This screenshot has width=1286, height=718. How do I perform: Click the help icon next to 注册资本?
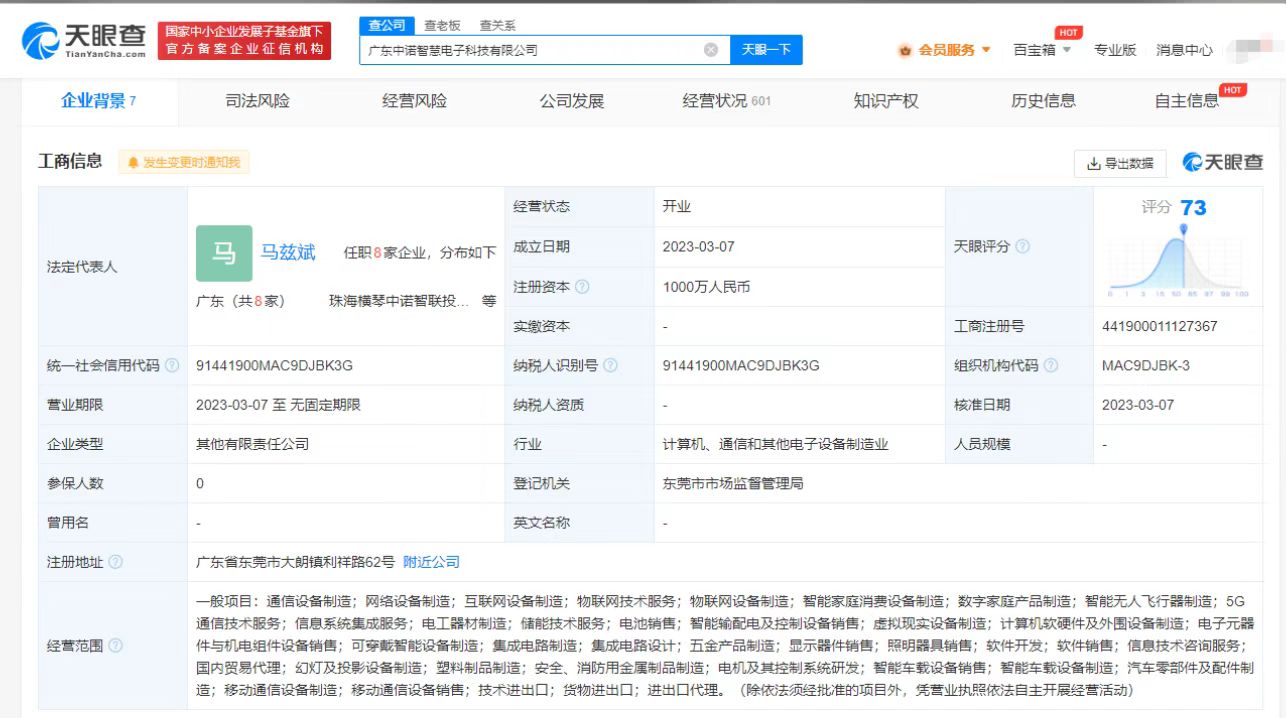(582, 286)
